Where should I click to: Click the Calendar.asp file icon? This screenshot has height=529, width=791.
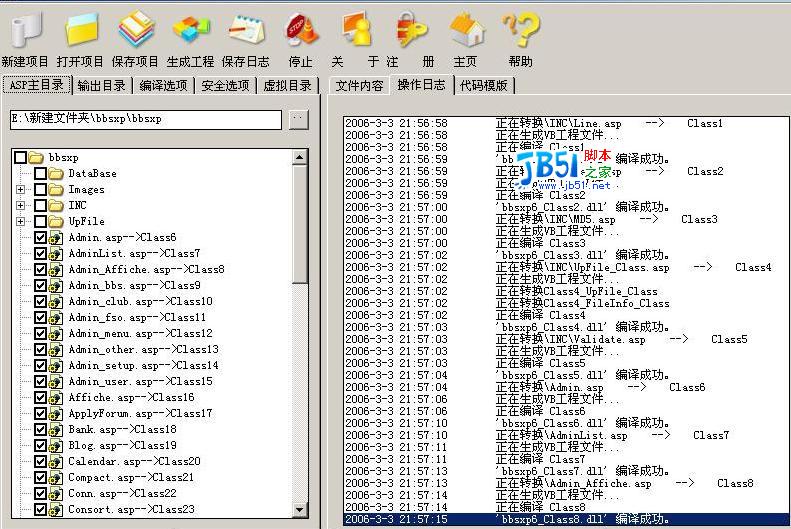55,461
